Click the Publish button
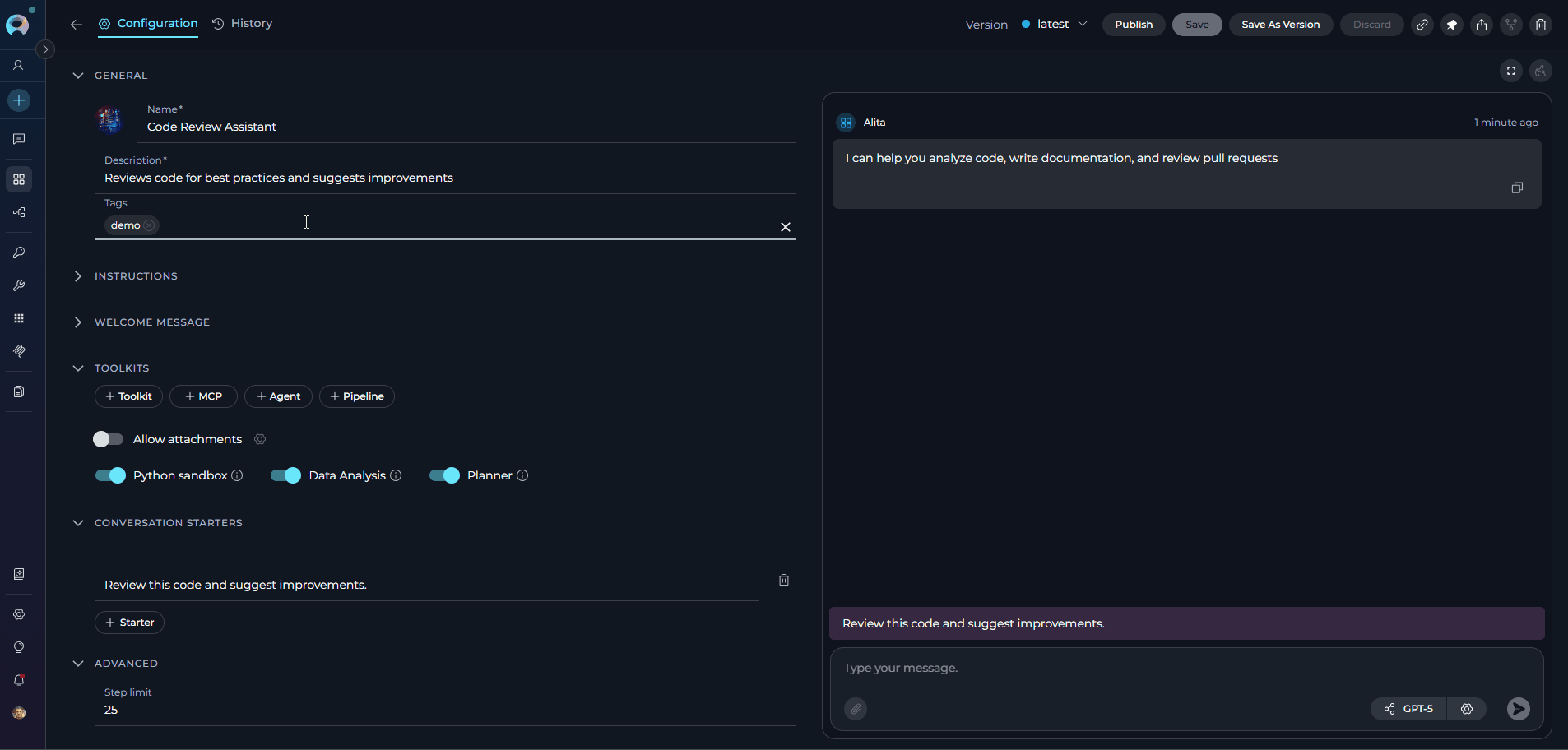Viewport: 1568px width, 750px height. click(x=1133, y=25)
